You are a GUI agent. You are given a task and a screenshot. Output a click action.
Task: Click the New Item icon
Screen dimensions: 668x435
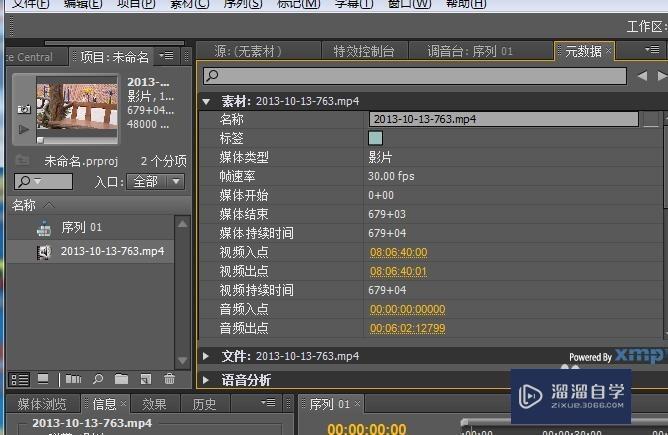[146, 379]
